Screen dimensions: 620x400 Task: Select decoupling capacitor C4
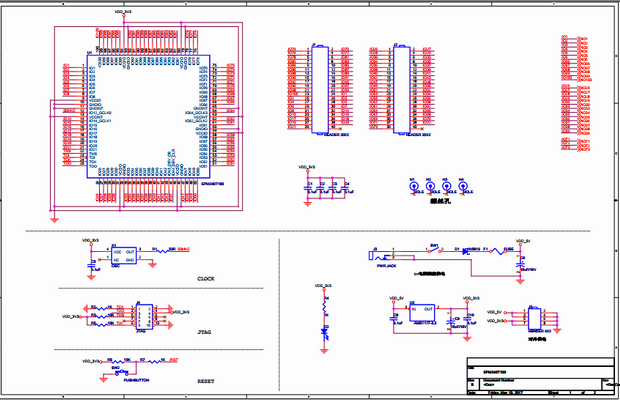click(x=345, y=188)
